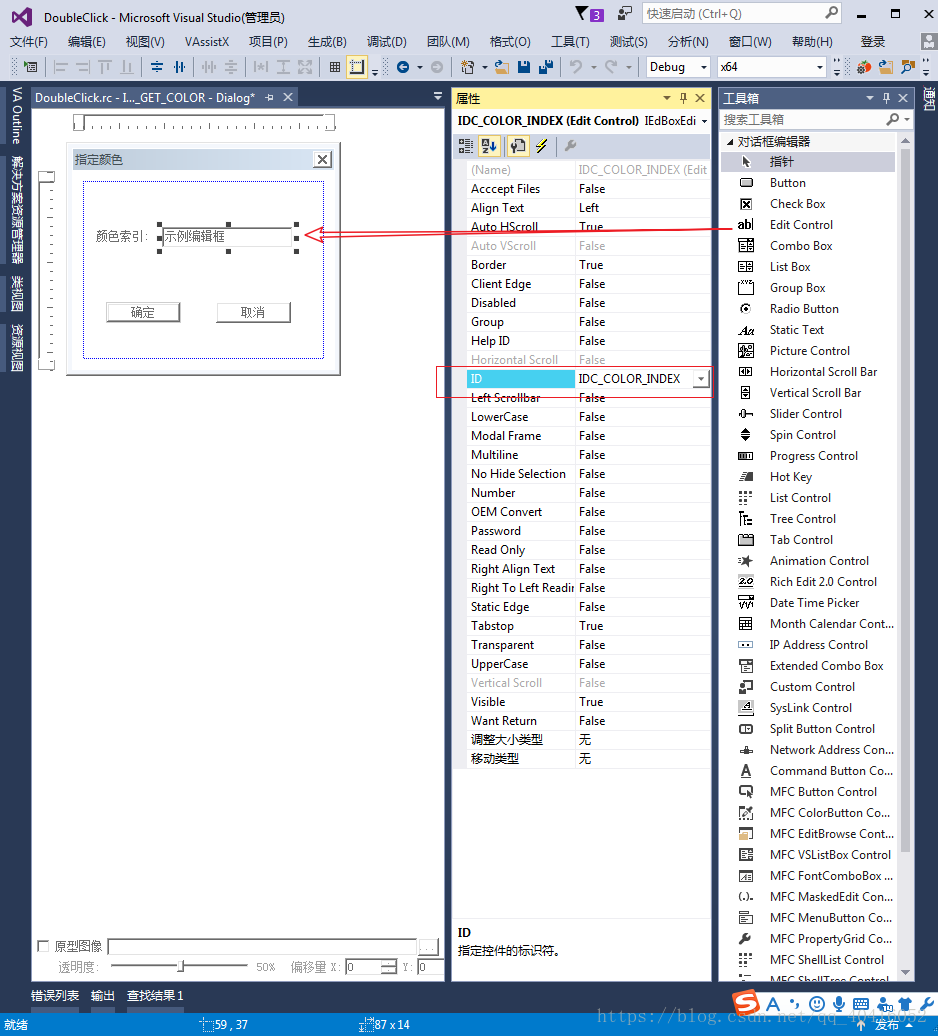The width and height of the screenshot is (938, 1036).
Task: Pin the Properties panel with the pushpin
Action: pos(684,98)
